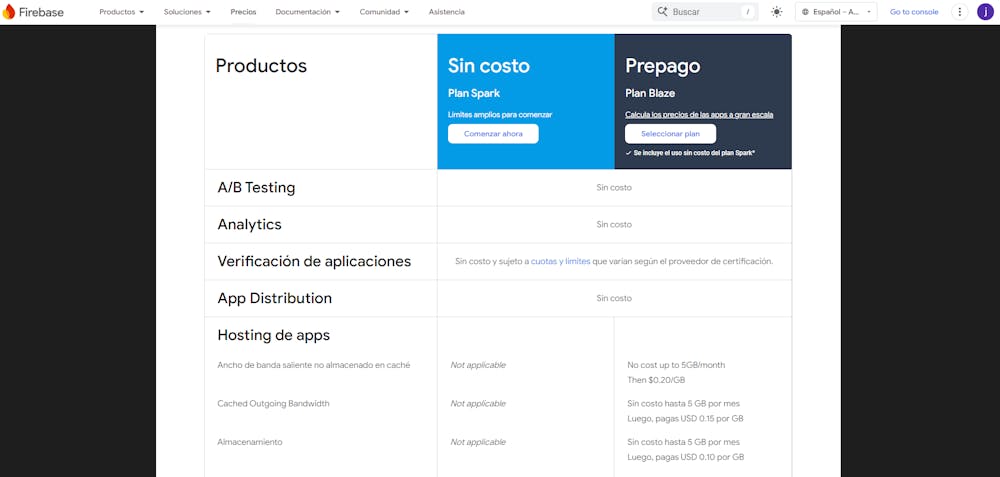Click the search magnifier icon
This screenshot has height=477, width=1000.
coord(662,12)
